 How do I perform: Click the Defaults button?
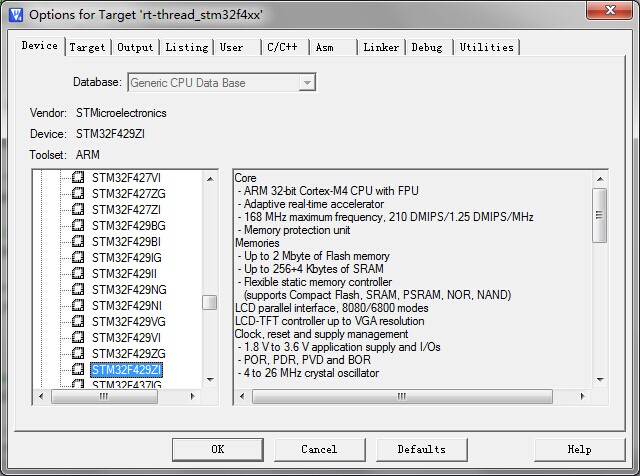coord(422,449)
